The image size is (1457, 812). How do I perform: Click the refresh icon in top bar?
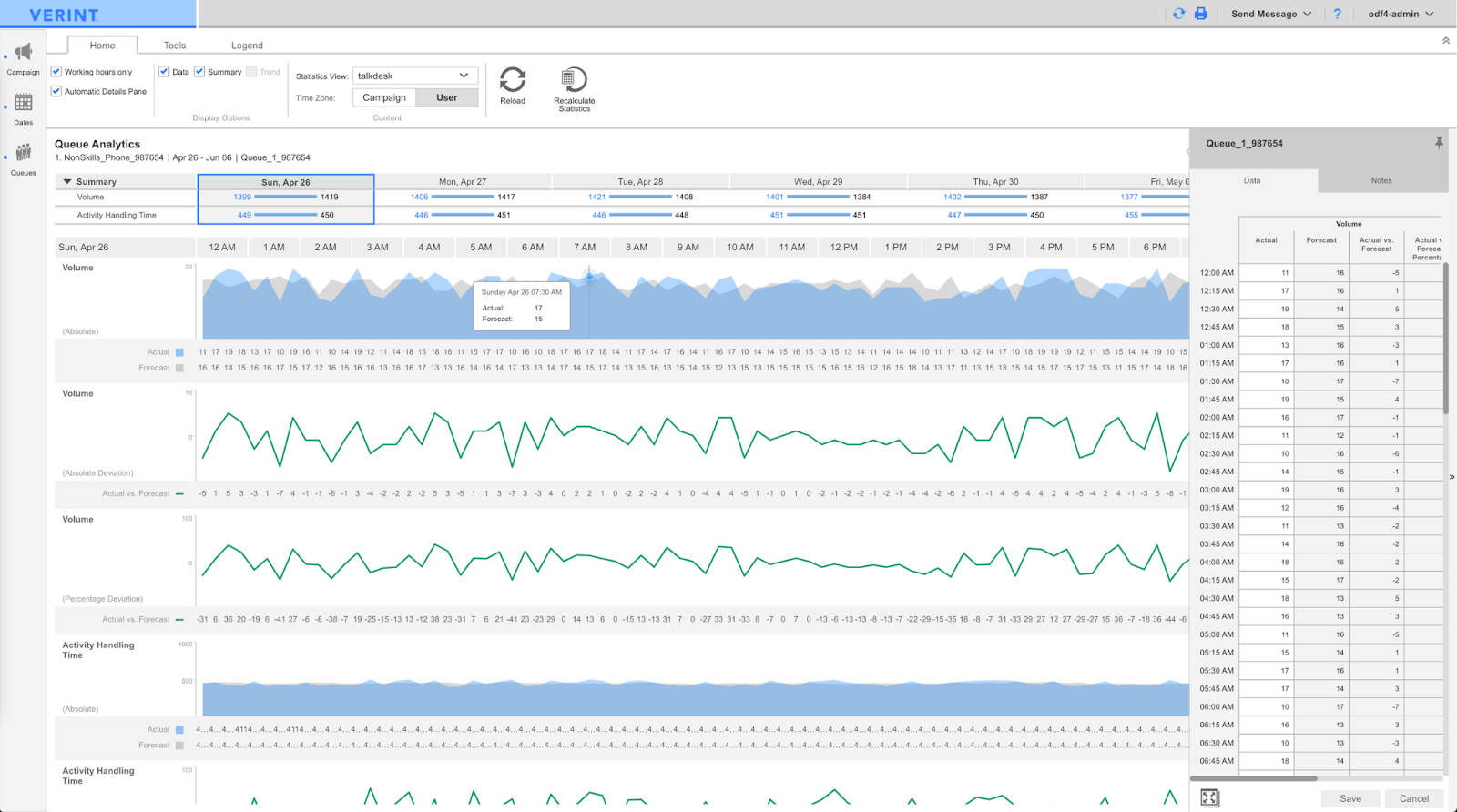tap(1179, 14)
